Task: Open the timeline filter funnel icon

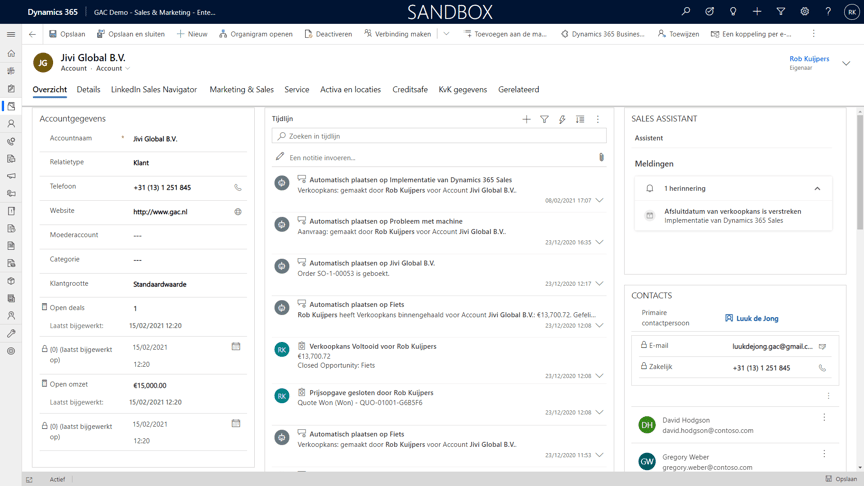Action: tap(544, 119)
